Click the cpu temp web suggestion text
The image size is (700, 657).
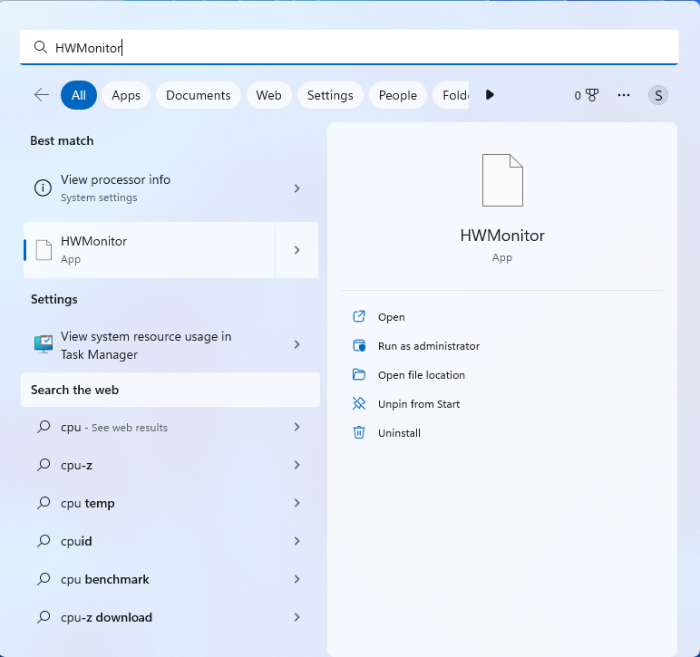coord(88,503)
